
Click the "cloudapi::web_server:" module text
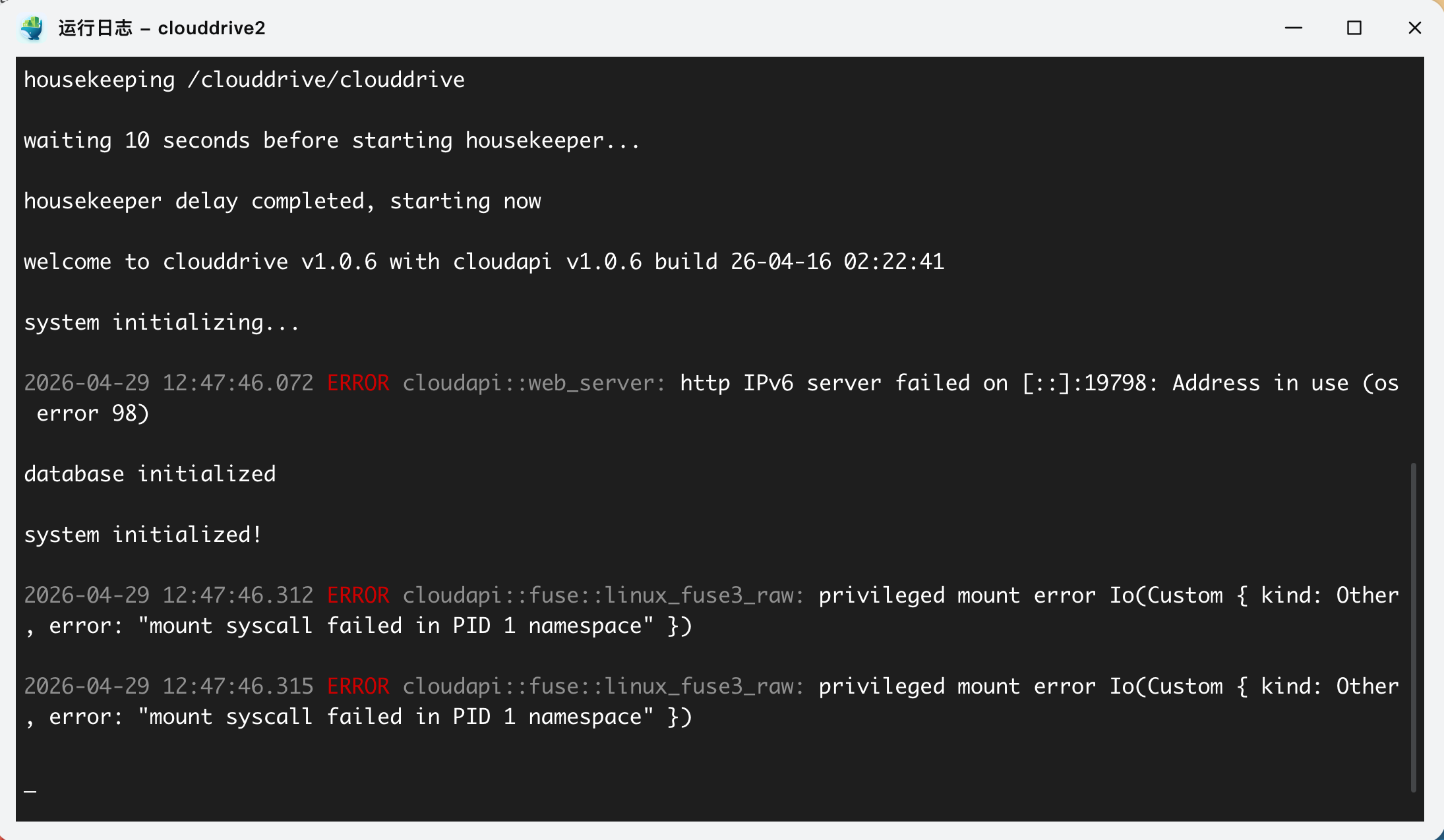point(533,383)
